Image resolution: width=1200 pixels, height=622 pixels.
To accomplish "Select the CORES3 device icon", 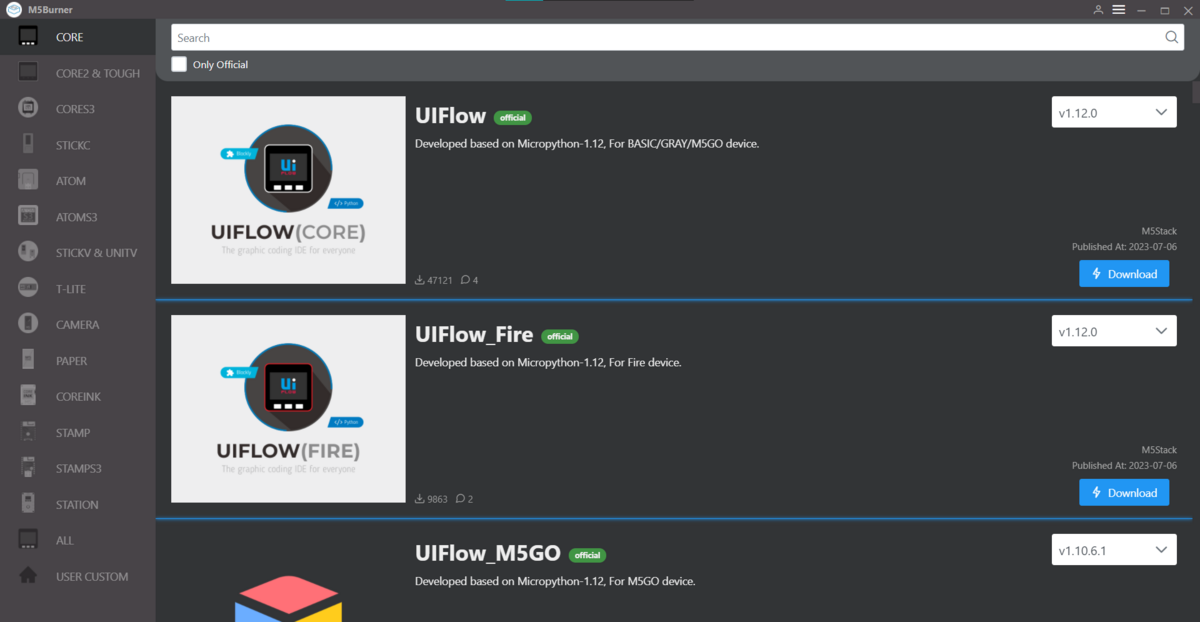I will point(28,109).
